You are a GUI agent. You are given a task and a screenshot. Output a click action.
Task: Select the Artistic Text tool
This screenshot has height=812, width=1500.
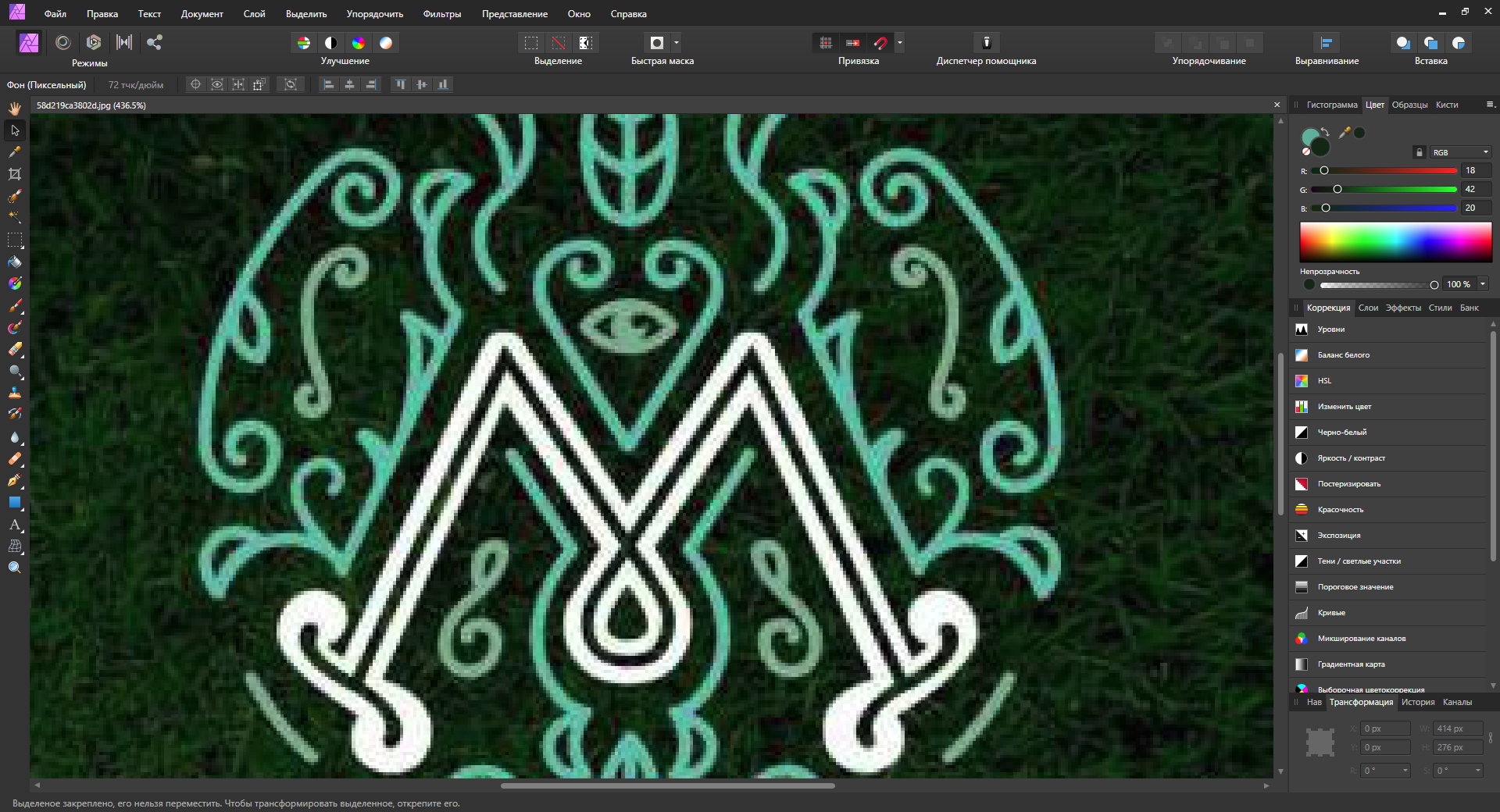pos(15,524)
